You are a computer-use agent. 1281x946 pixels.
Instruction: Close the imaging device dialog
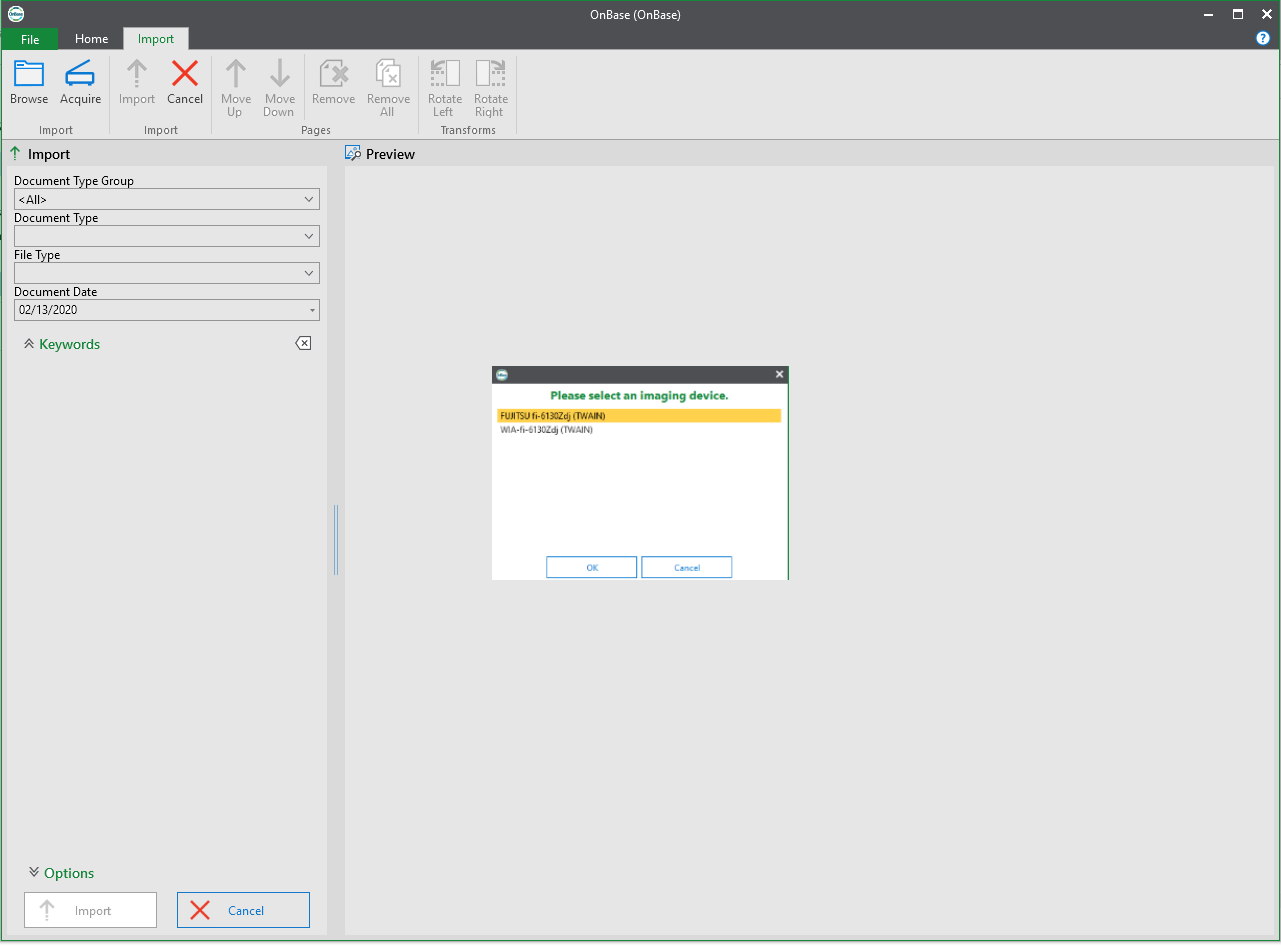click(x=779, y=374)
